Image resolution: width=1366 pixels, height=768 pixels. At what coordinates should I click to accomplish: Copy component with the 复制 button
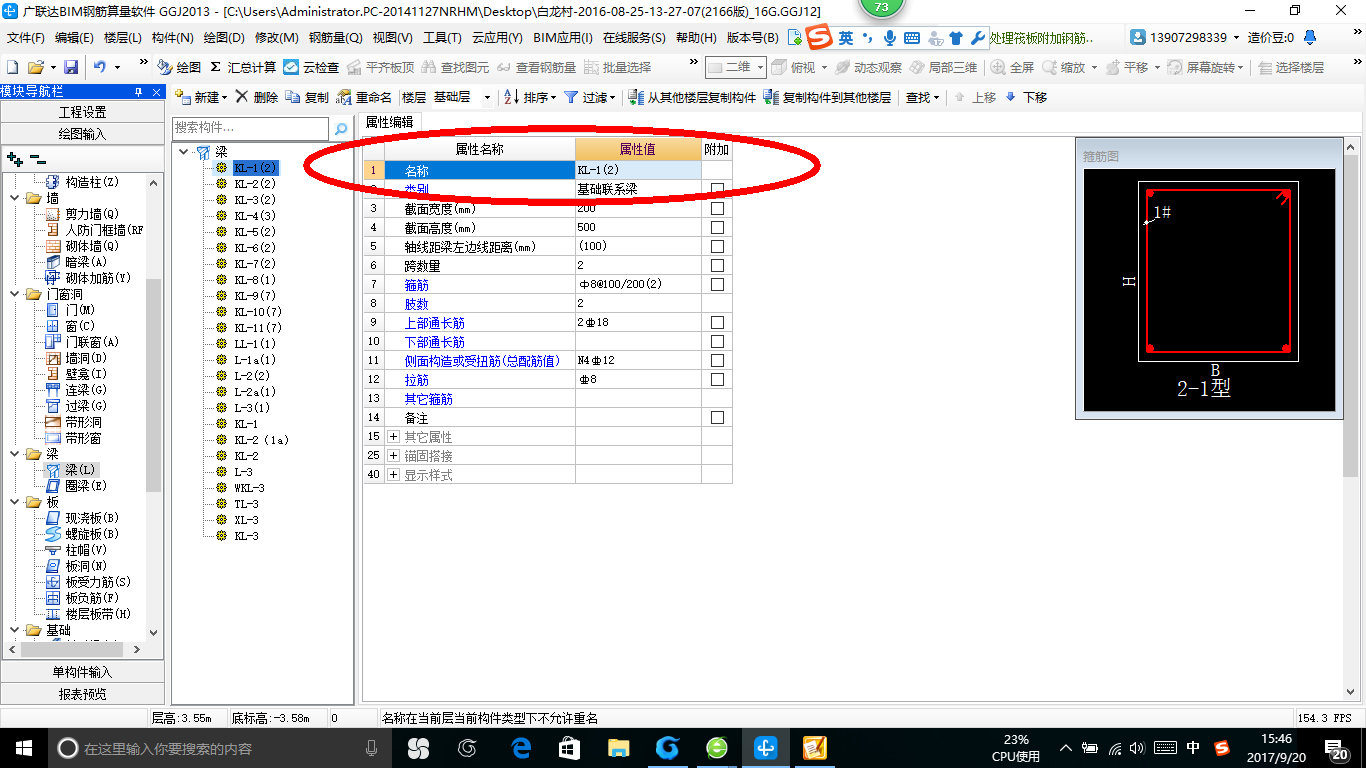(x=307, y=97)
